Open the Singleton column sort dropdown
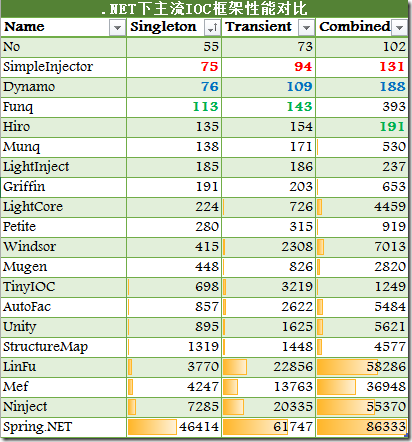This screenshot has height=442, width=412. pos(212,27)
